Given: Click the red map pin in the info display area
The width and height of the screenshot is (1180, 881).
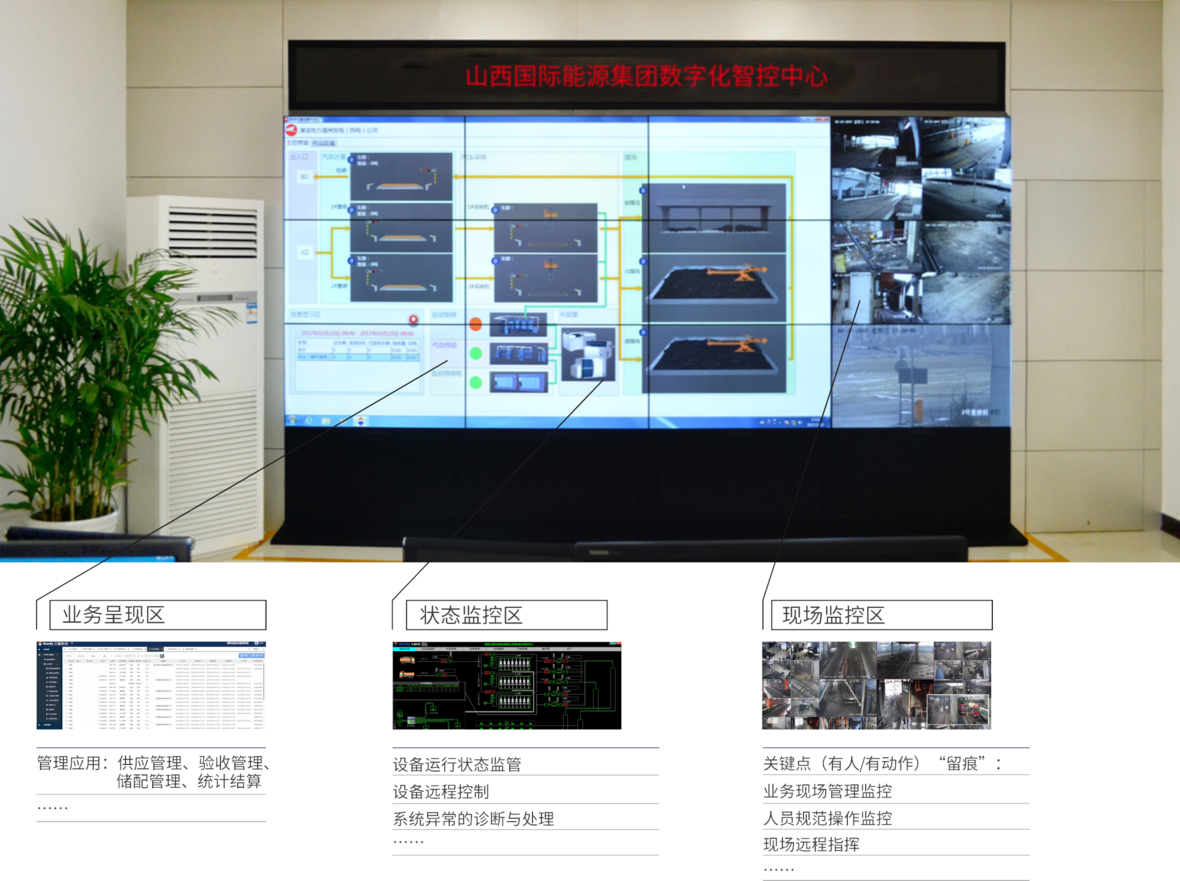Looking at the screenshot, I should [x=413, y=320].
